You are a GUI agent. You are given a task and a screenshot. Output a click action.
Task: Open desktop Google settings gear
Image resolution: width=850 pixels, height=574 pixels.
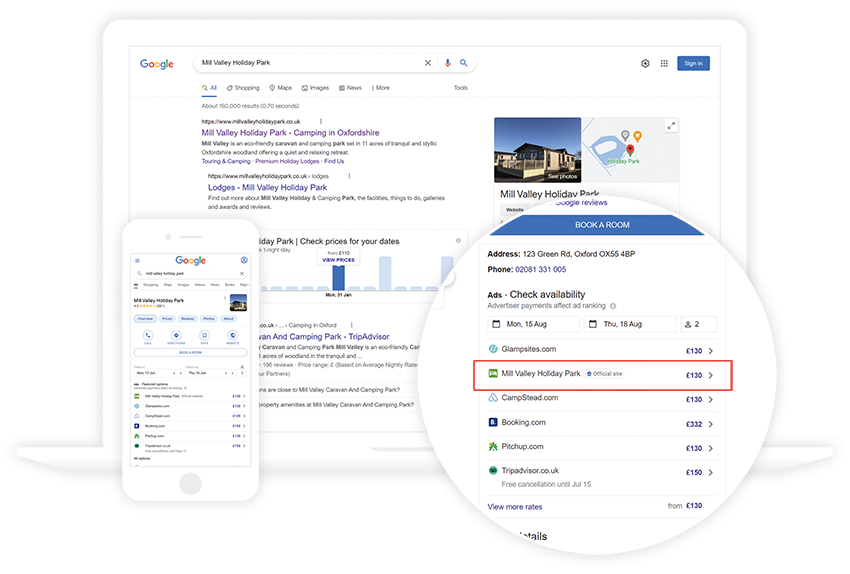(645, 63)
